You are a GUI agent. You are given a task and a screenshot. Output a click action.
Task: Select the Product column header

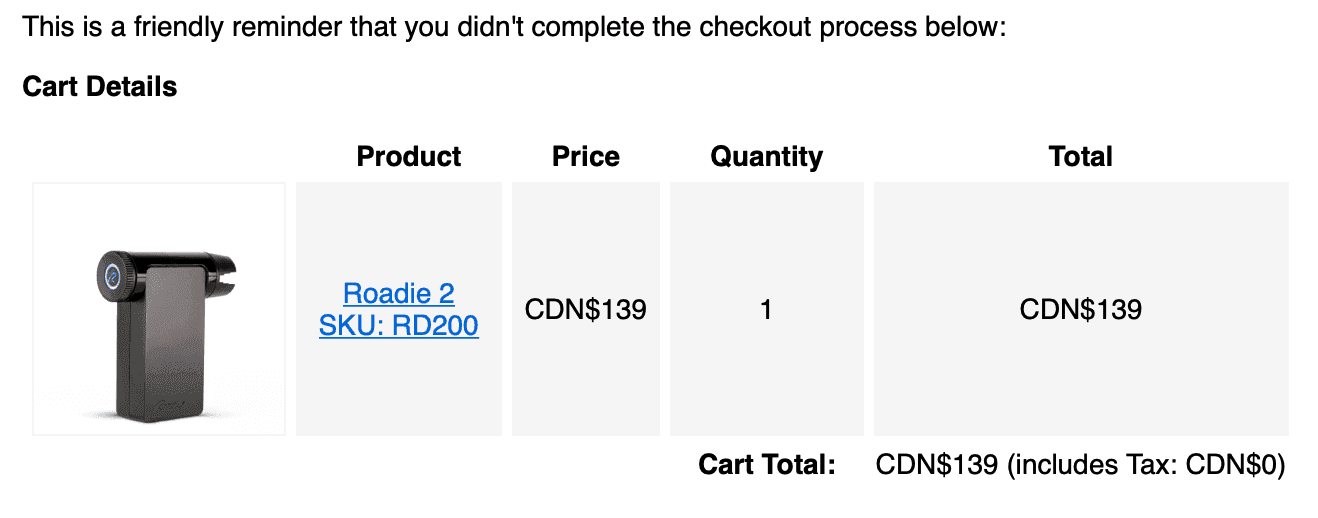409,156
